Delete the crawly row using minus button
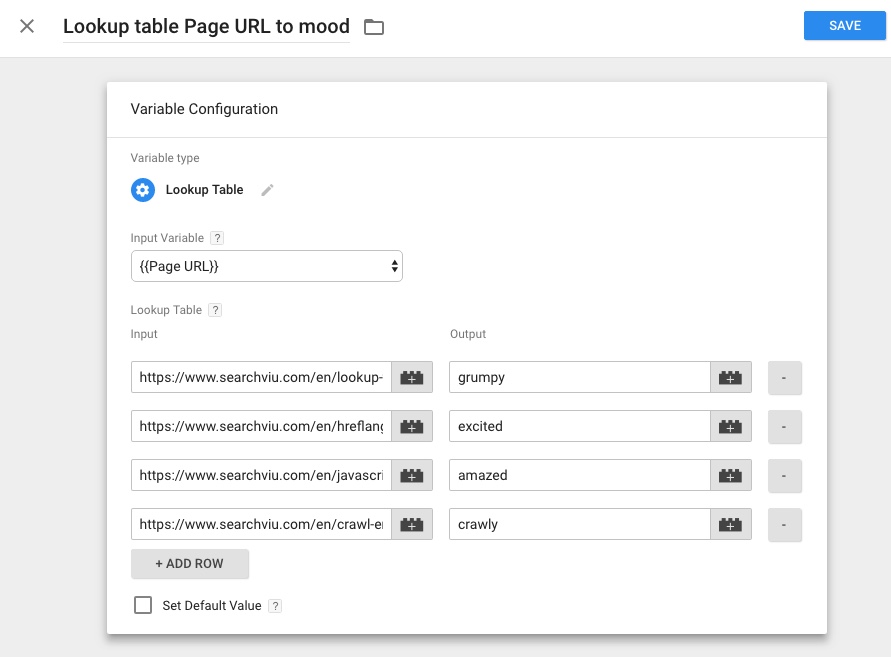 (784, 525)
